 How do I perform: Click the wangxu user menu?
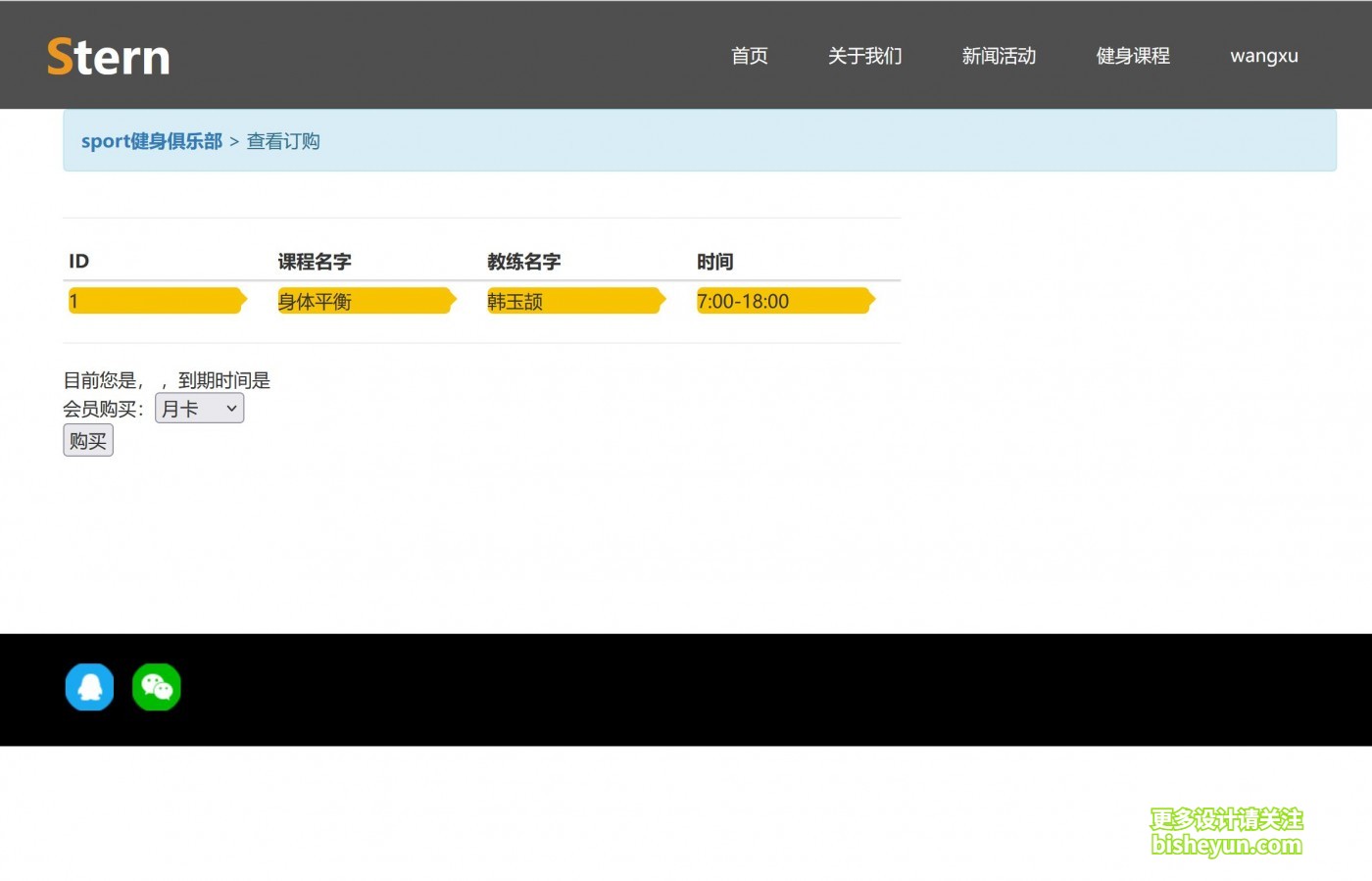coord(1263,56)
